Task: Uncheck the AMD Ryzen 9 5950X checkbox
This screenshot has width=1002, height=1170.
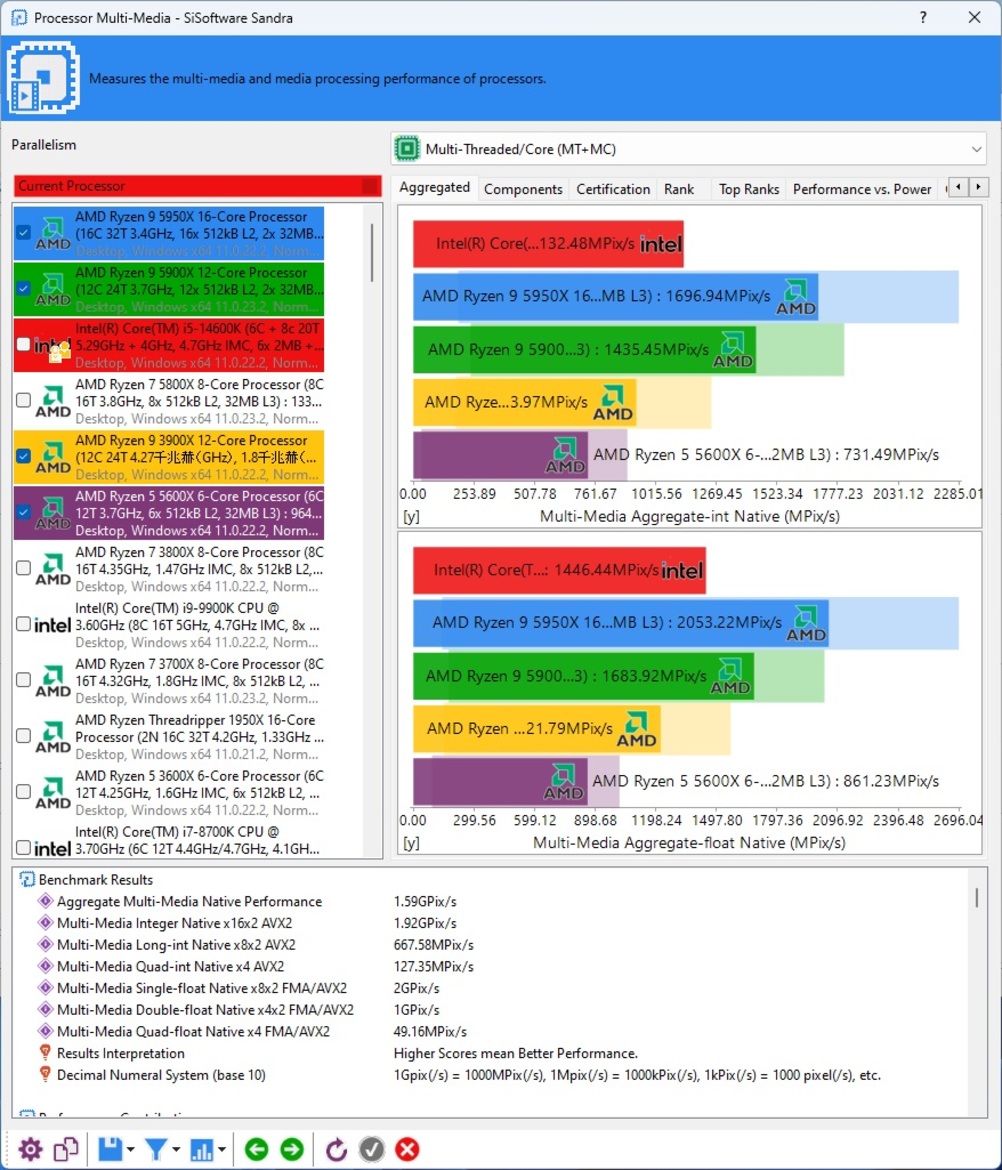Action: (24, 233)
